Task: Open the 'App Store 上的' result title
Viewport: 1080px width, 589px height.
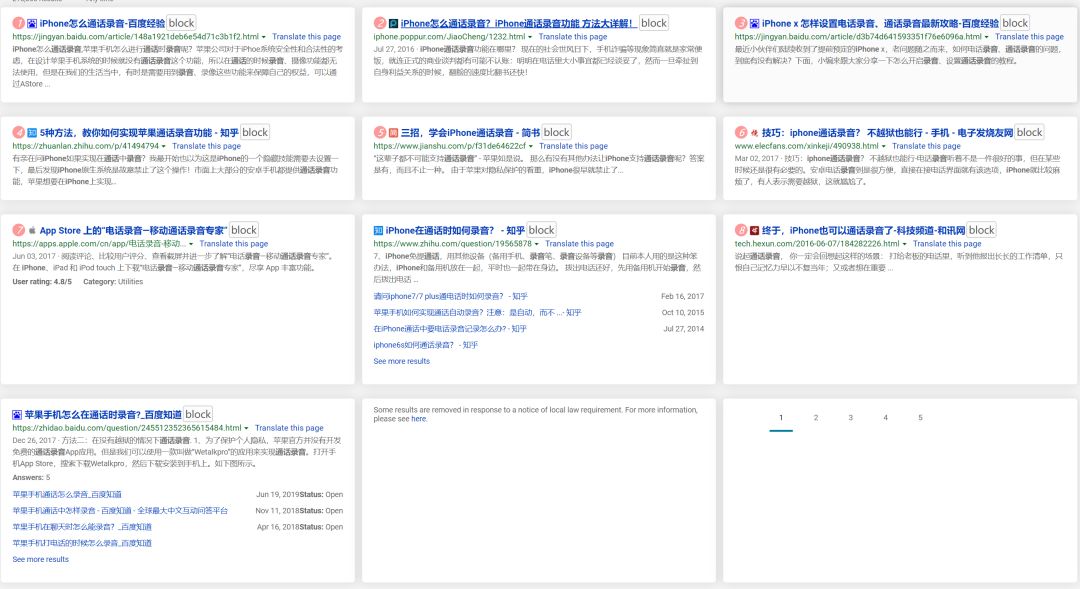Action: click(x=133, y=231)
